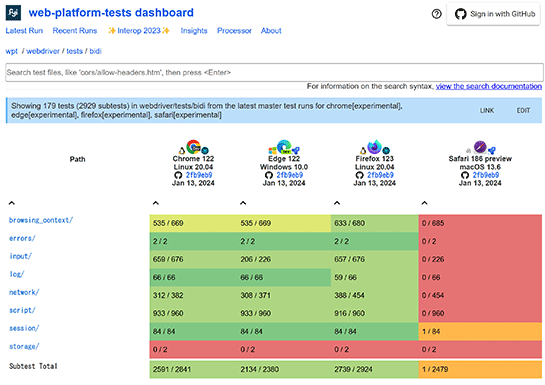The width and height of the screenshot is (545, 385).
Task: Open the Insights tab
Action: (194, 31)
